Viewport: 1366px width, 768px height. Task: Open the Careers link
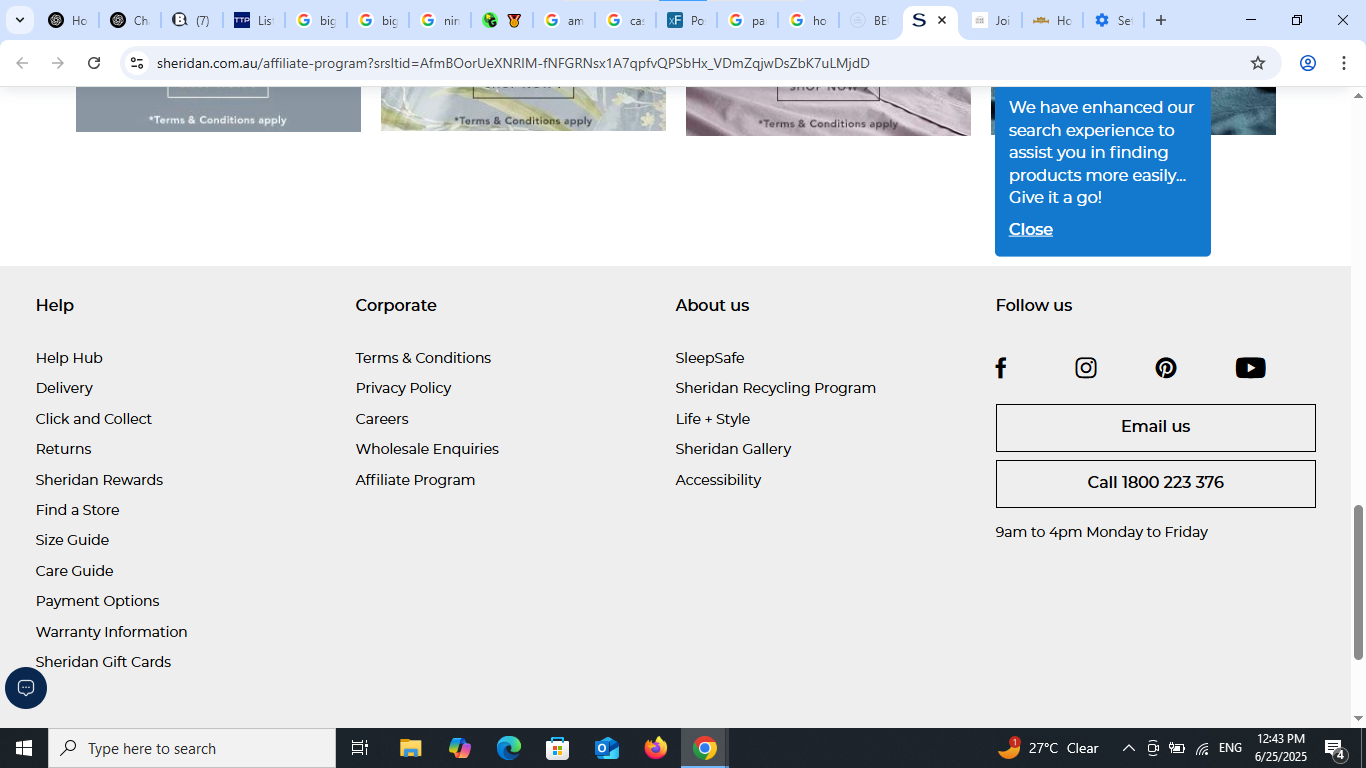pyautogui.click(x=382, y=419)
